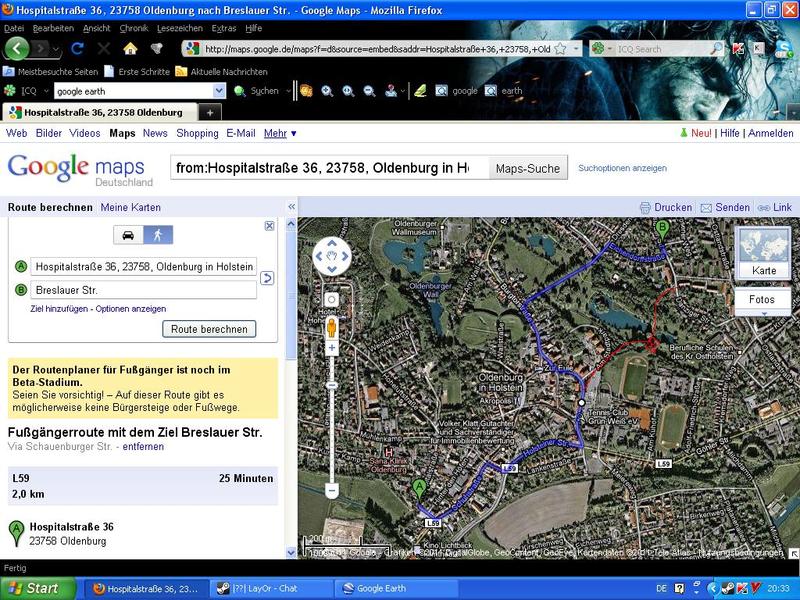Viewport: 800px width, 600px height.
Task: Reload the page with the blue refresh icon
Action: coord(78,49)
